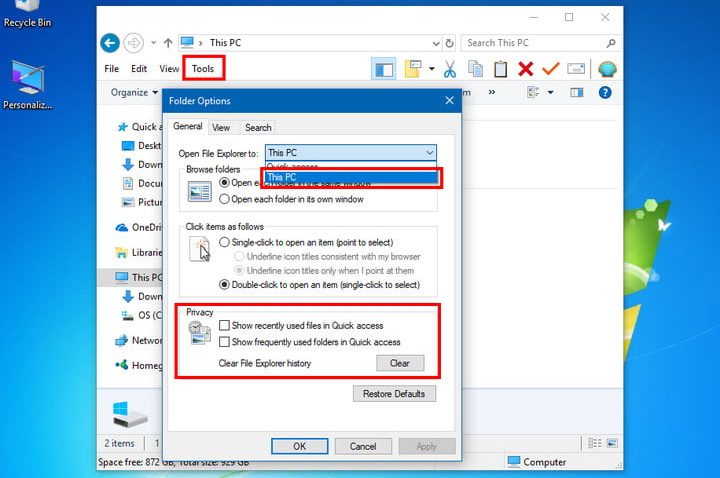Open the Recycle Bin desktop icon
720x478 pixels.
click(27, 12)
